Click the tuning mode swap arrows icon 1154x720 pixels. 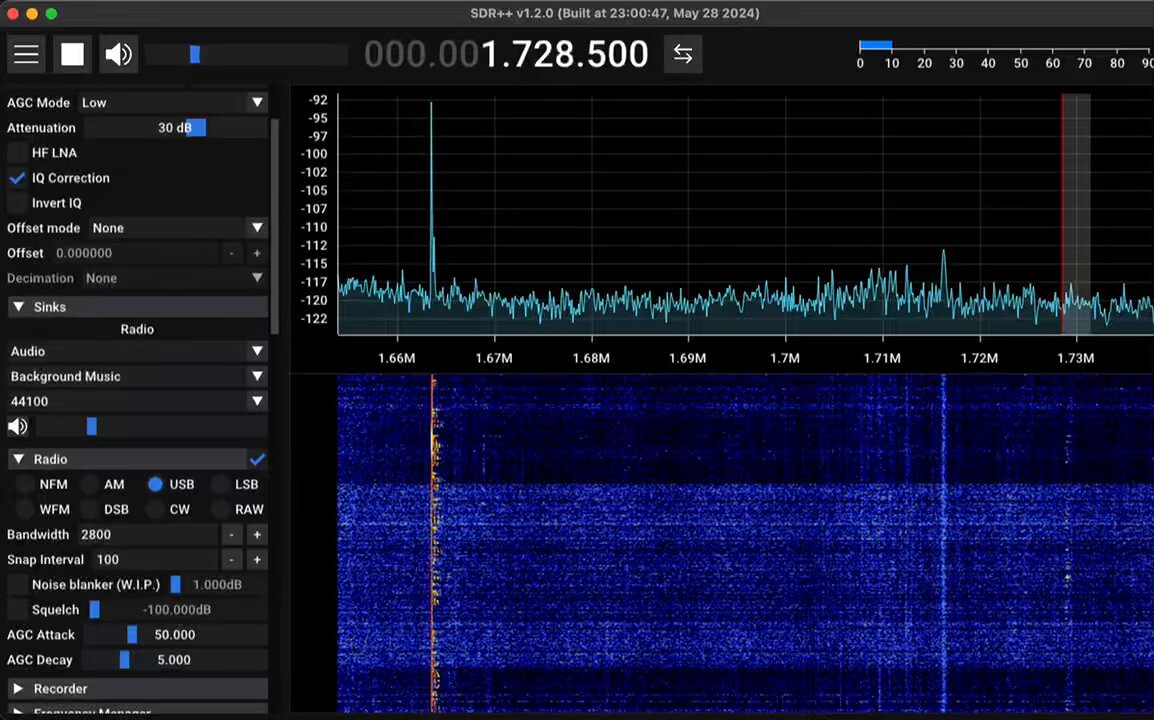click(x=683, y=54)
